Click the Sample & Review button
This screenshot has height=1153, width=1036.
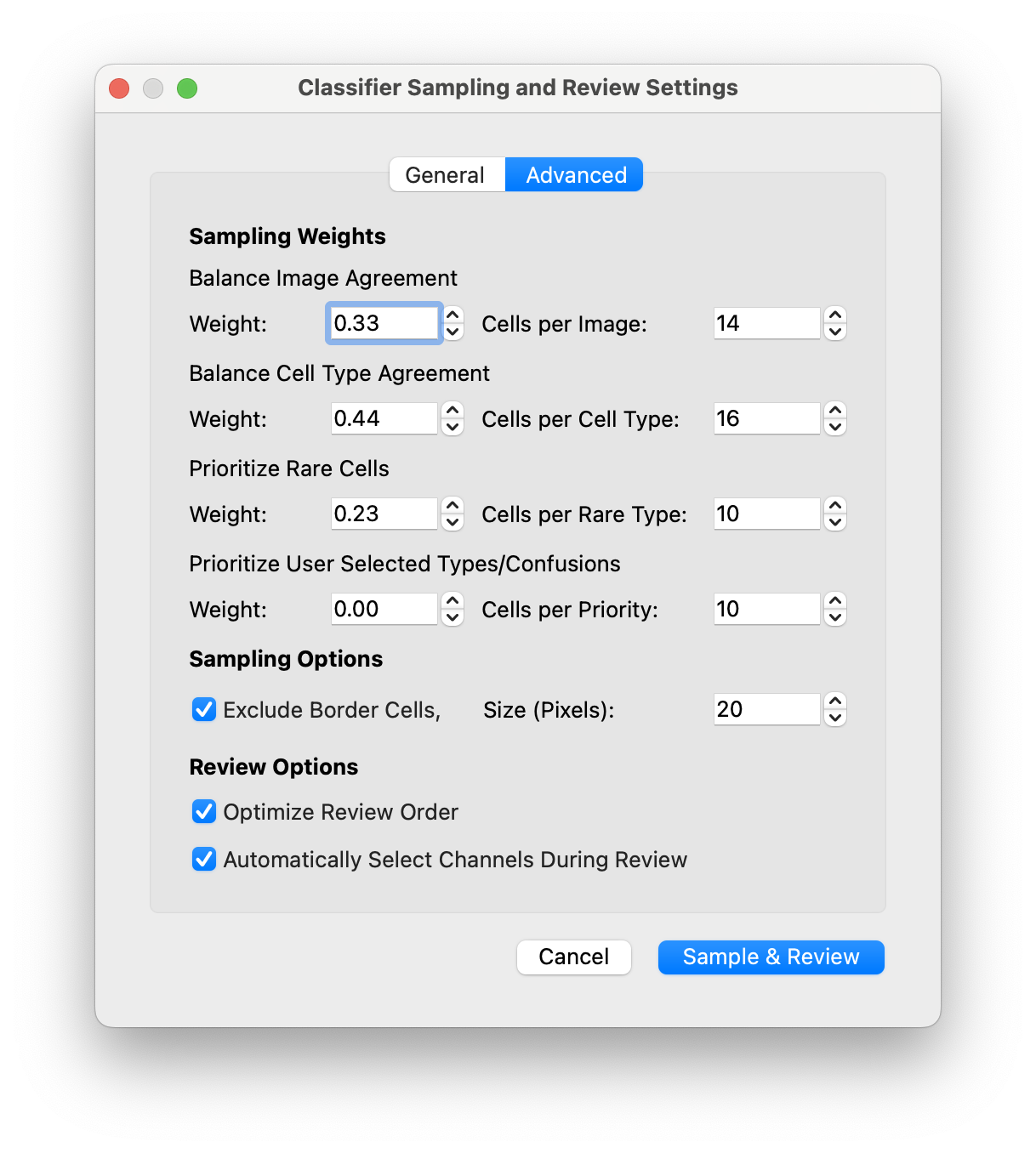770,957
